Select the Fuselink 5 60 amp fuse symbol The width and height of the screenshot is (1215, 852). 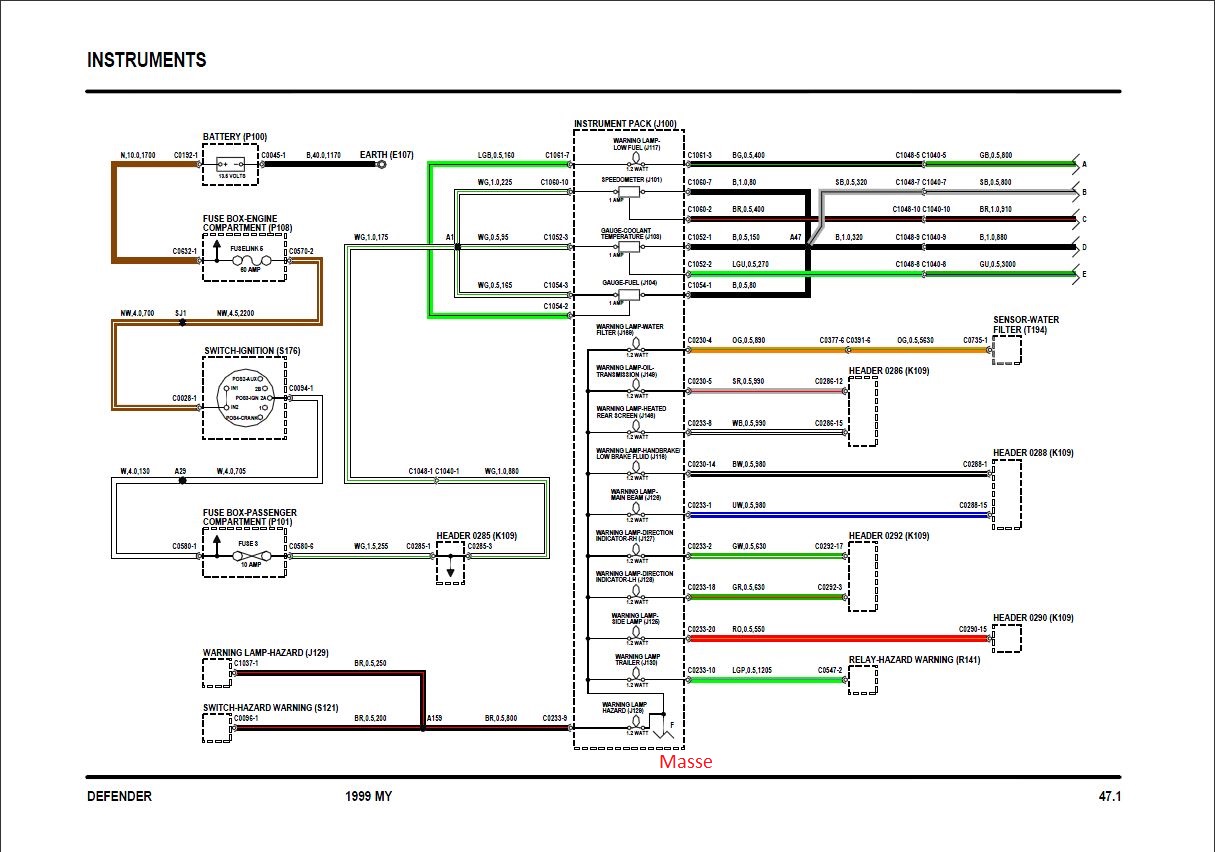point(246,260)
